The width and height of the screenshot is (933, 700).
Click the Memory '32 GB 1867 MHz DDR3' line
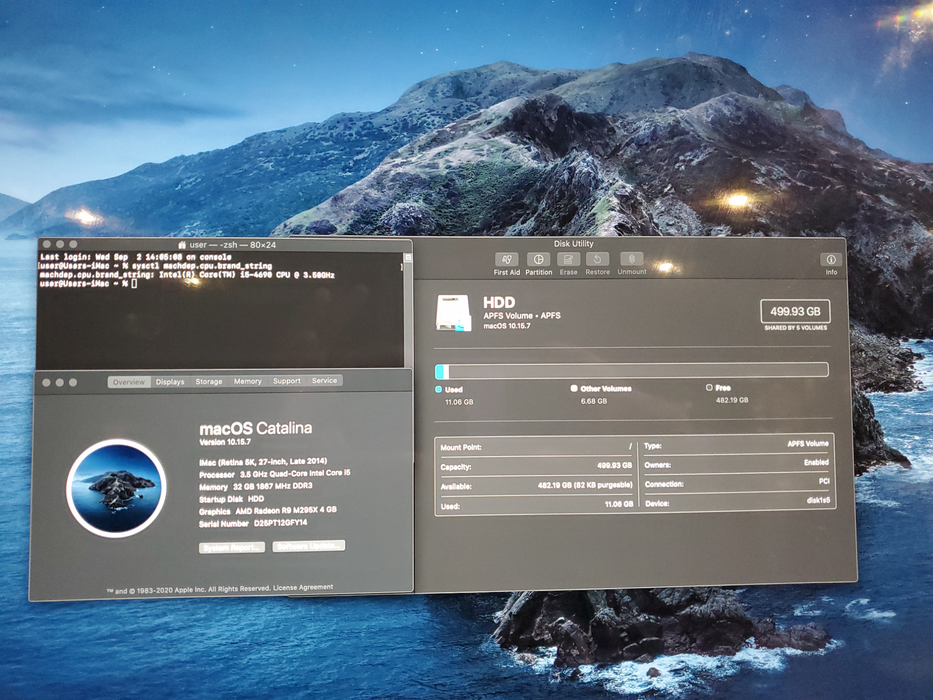tap(256, 486)
